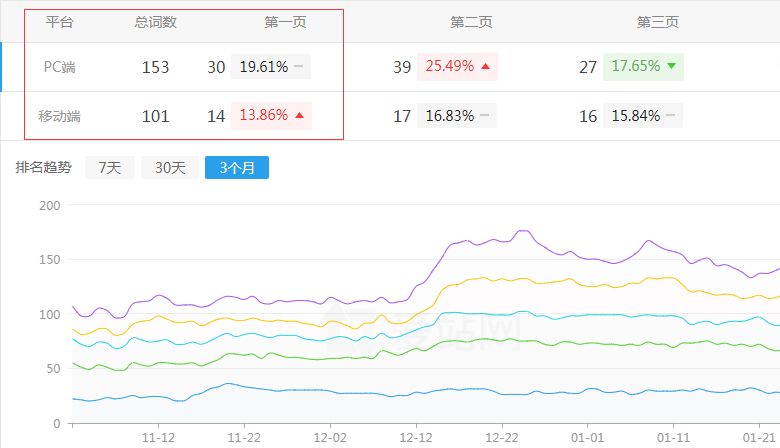The image size is (780, 448).
Task: Select the 移动端 platform row
Action: click(x=60, y=116)
